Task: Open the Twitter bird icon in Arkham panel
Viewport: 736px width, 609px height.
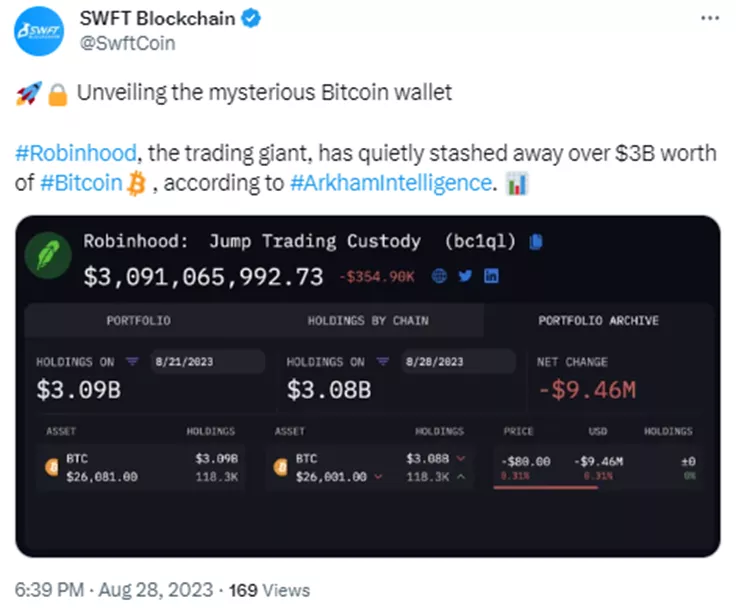Action: (x=464, y=277)
